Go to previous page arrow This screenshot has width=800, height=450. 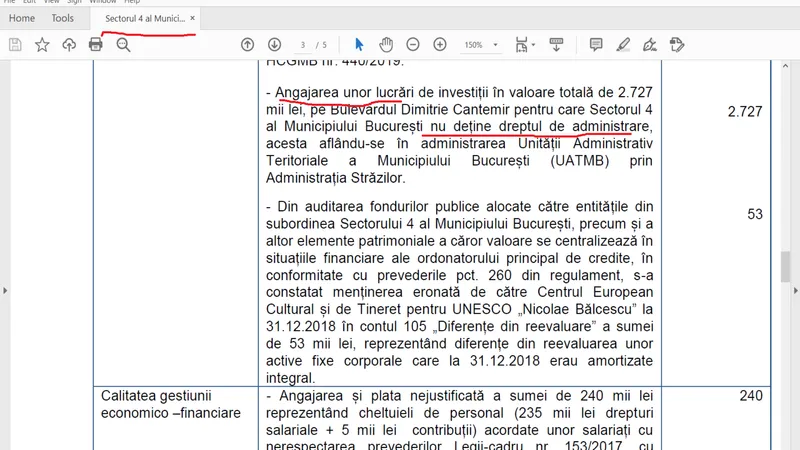coord(247,45)
